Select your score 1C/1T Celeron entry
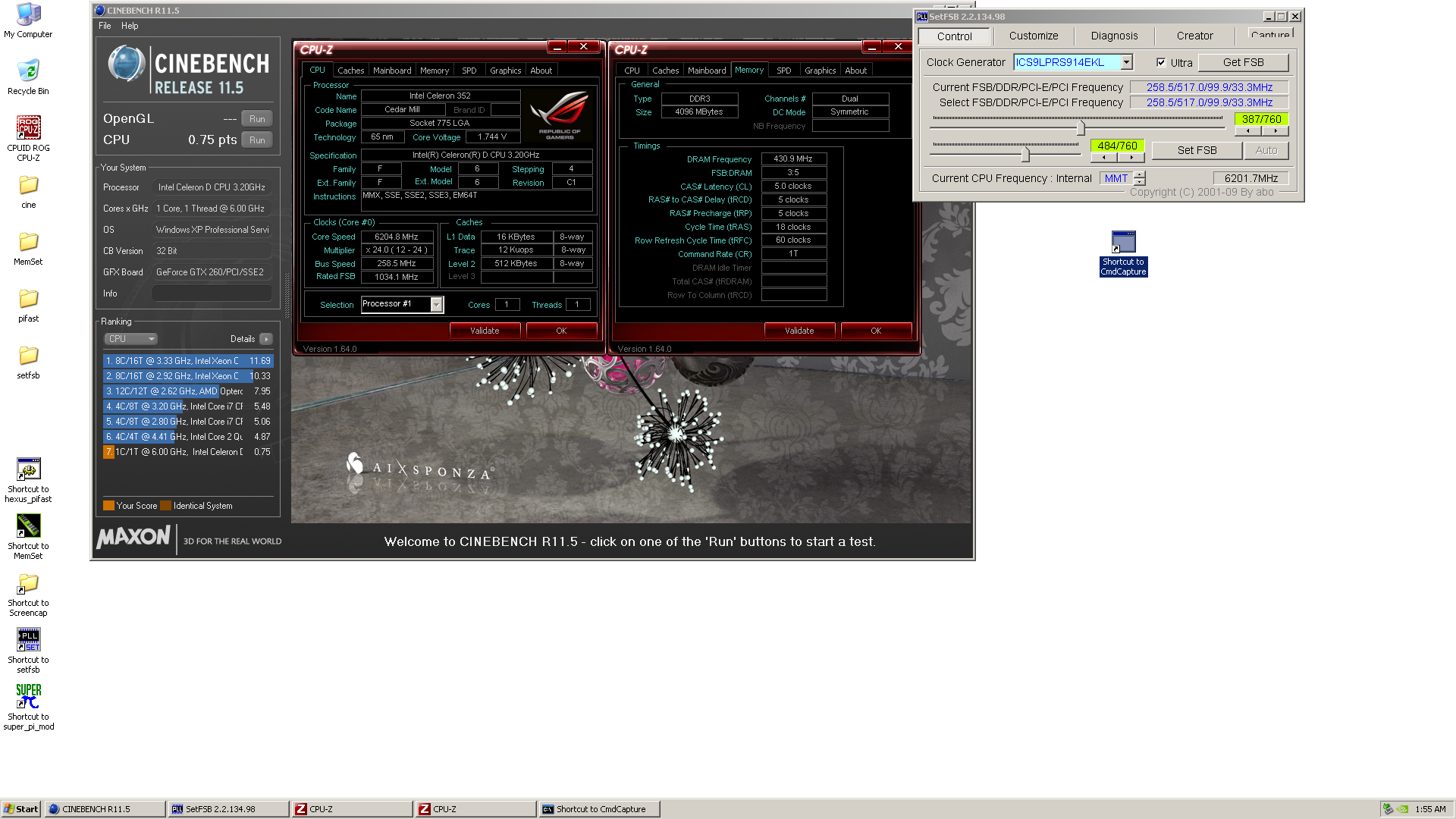 (188, 452)
